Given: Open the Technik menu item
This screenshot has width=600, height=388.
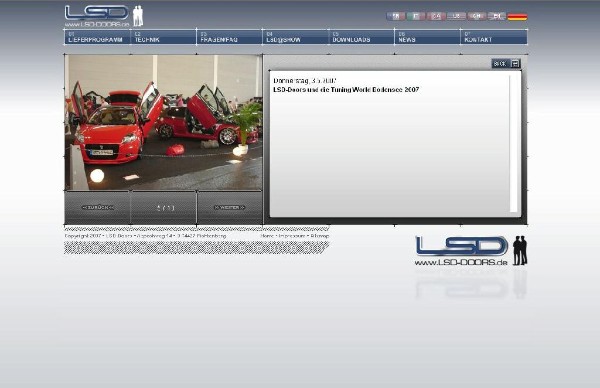Looking at the screenshot, I should (163, 37).
